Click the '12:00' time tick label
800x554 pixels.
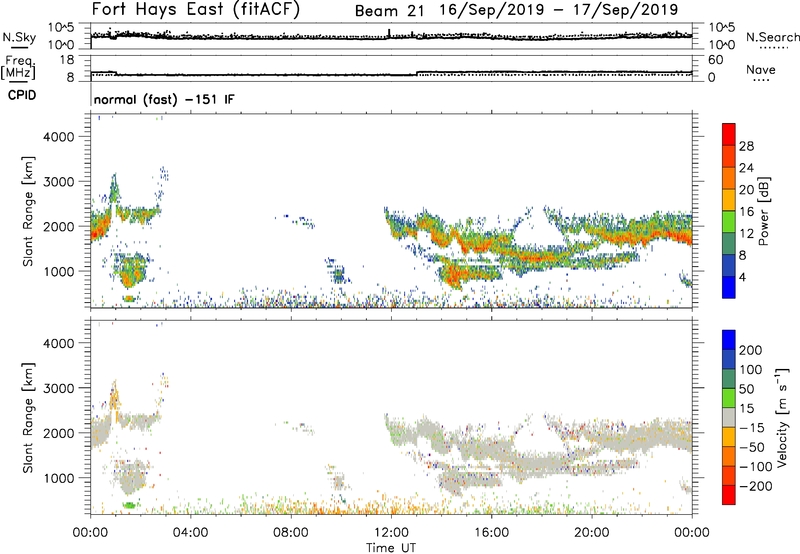point(391,533)
